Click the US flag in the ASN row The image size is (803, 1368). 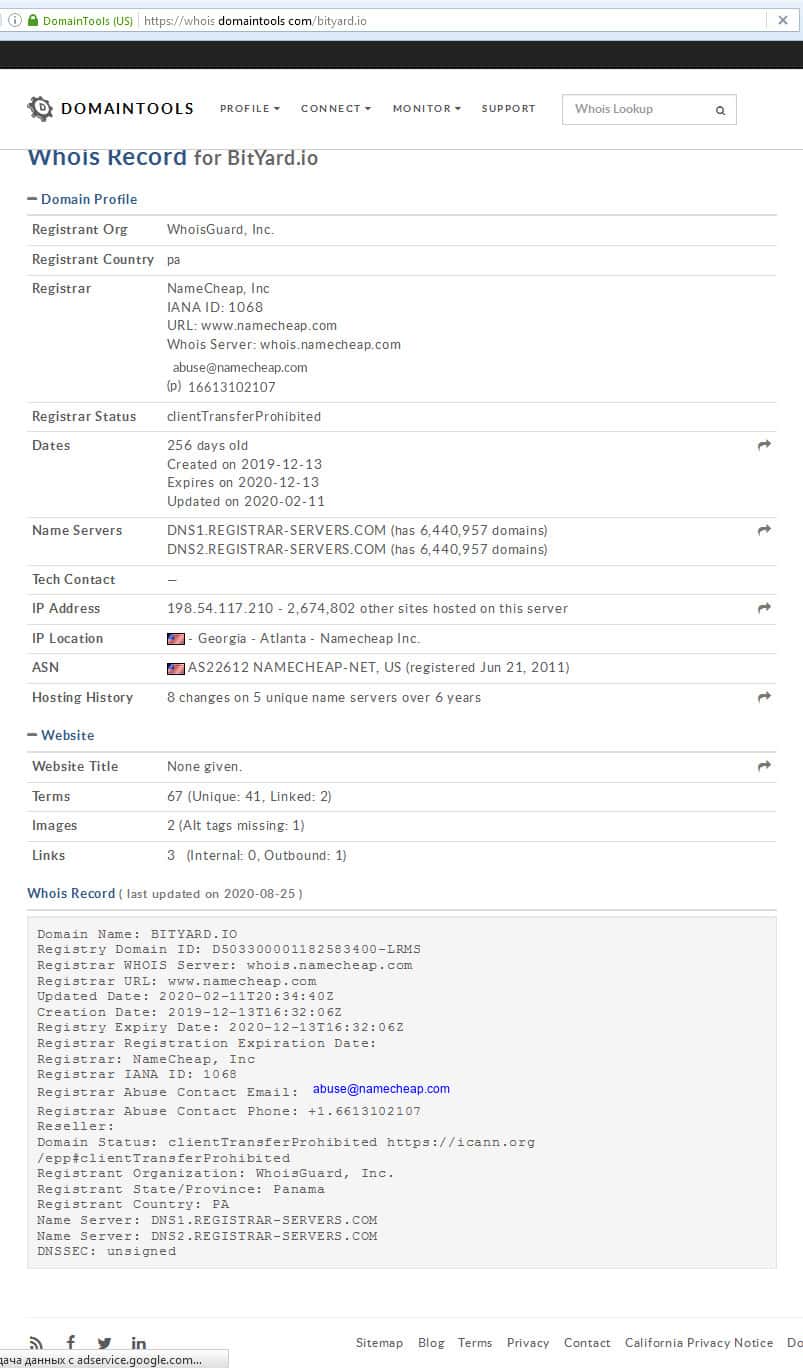[x=176, y=668]
